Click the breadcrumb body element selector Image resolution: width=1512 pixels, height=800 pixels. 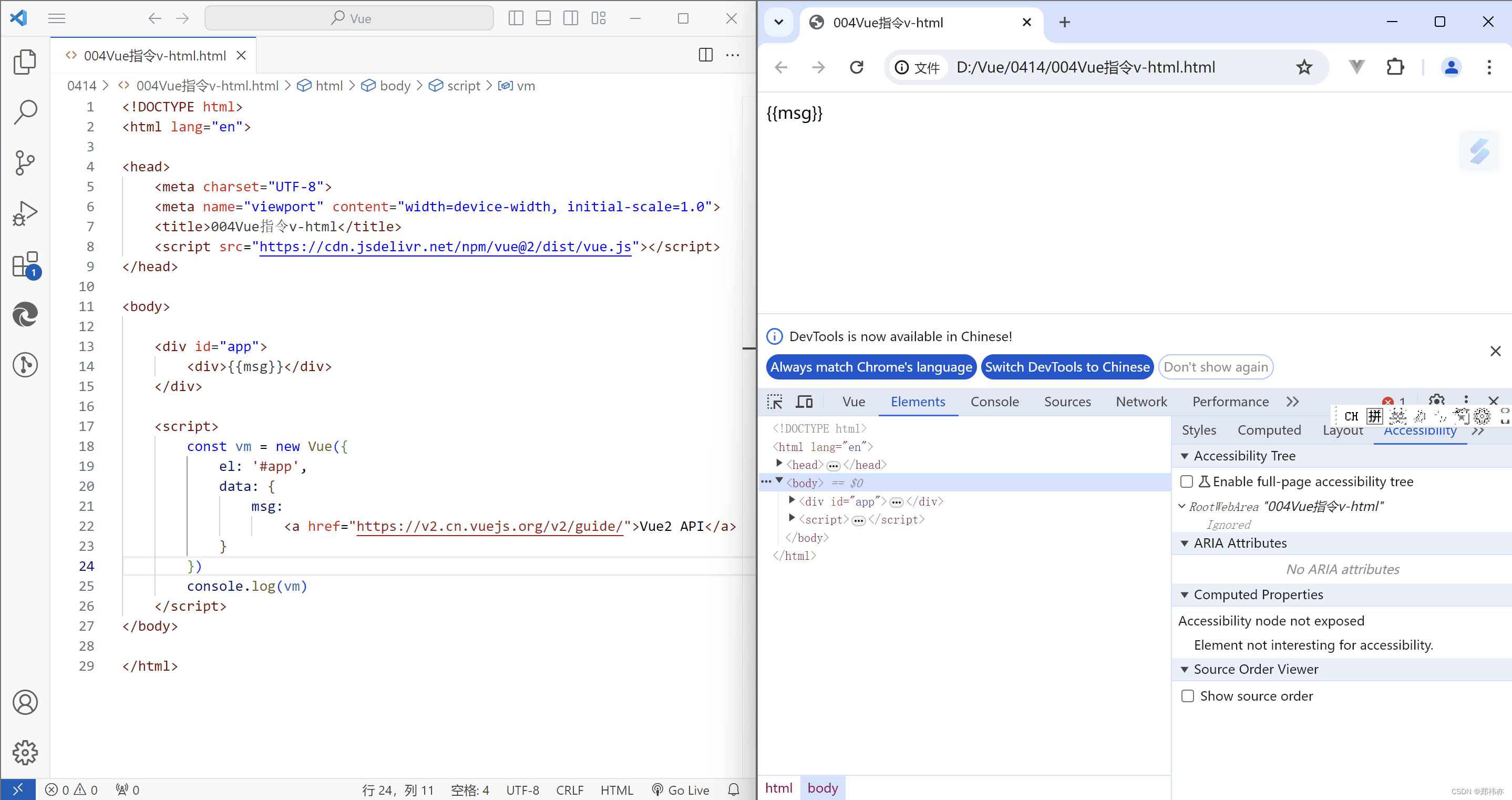(x=395, y=86)
